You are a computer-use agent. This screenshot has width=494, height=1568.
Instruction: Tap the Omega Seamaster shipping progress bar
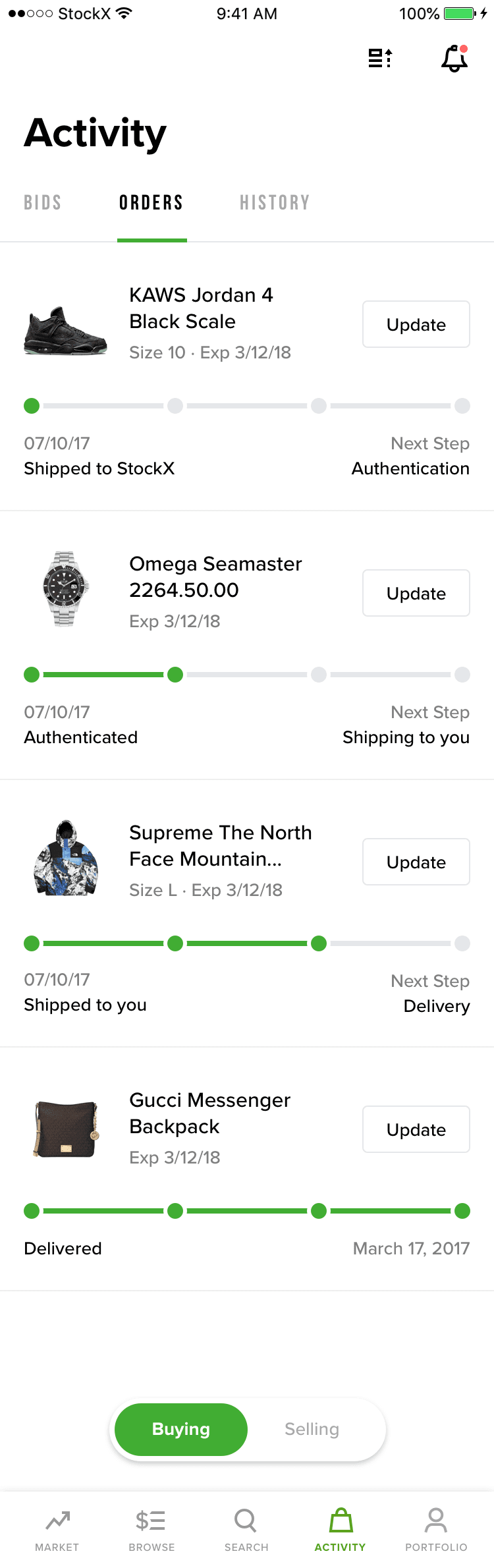point(247,675)
